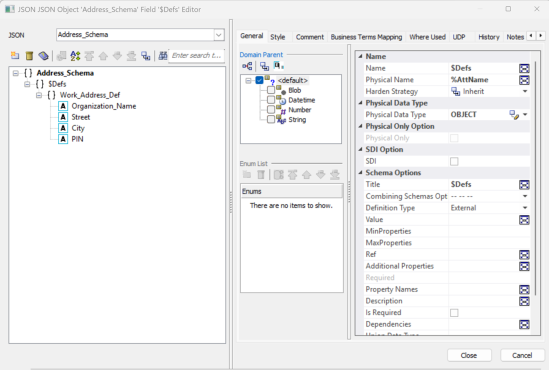Toggle the SDI checkbox
Viewport: 549px width, 370px height.
coord(454,161)
